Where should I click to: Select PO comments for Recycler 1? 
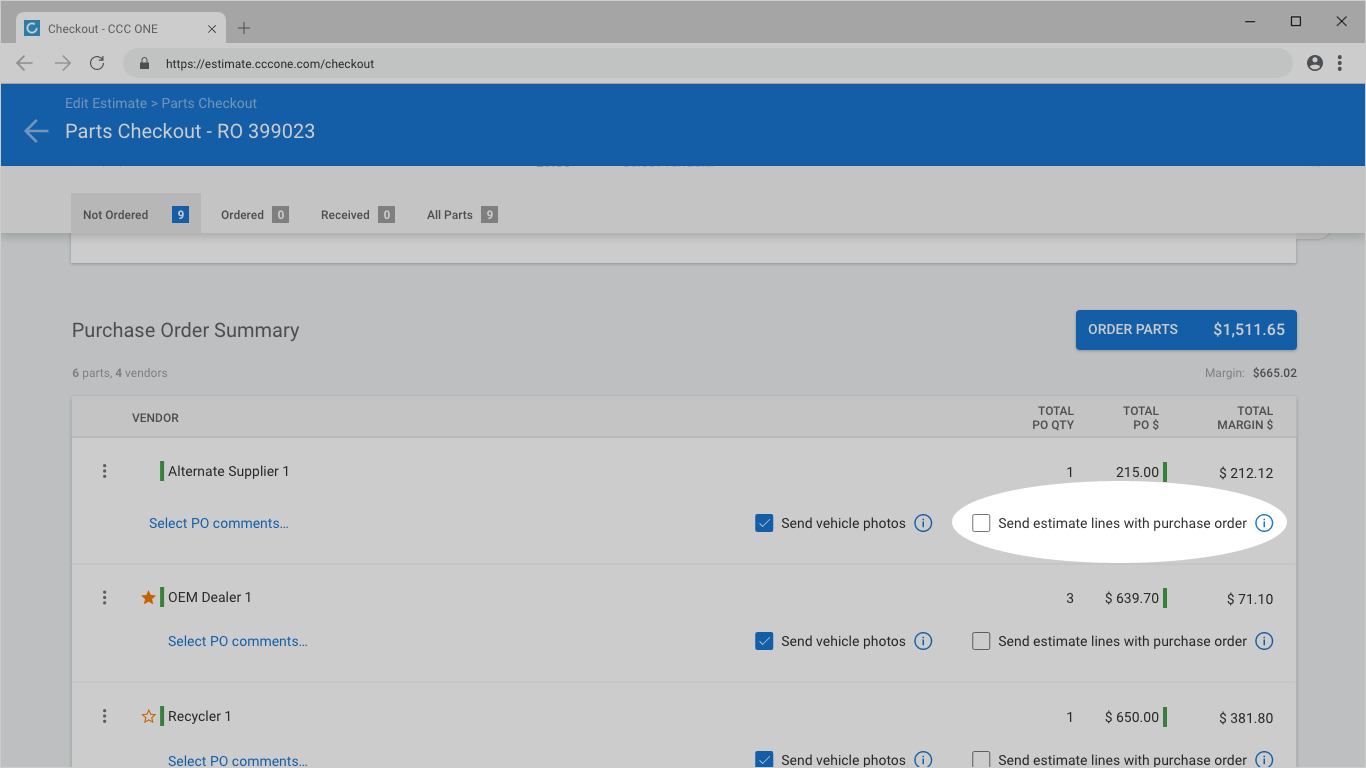pos(238,760)
